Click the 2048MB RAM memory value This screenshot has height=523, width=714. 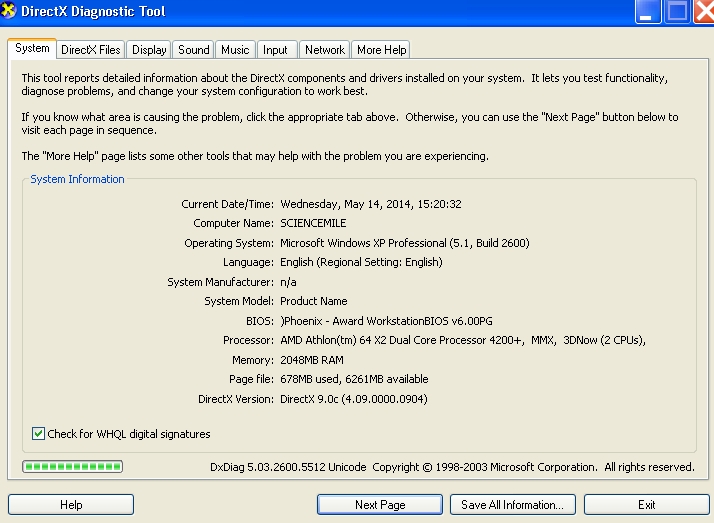pos(312,360)
